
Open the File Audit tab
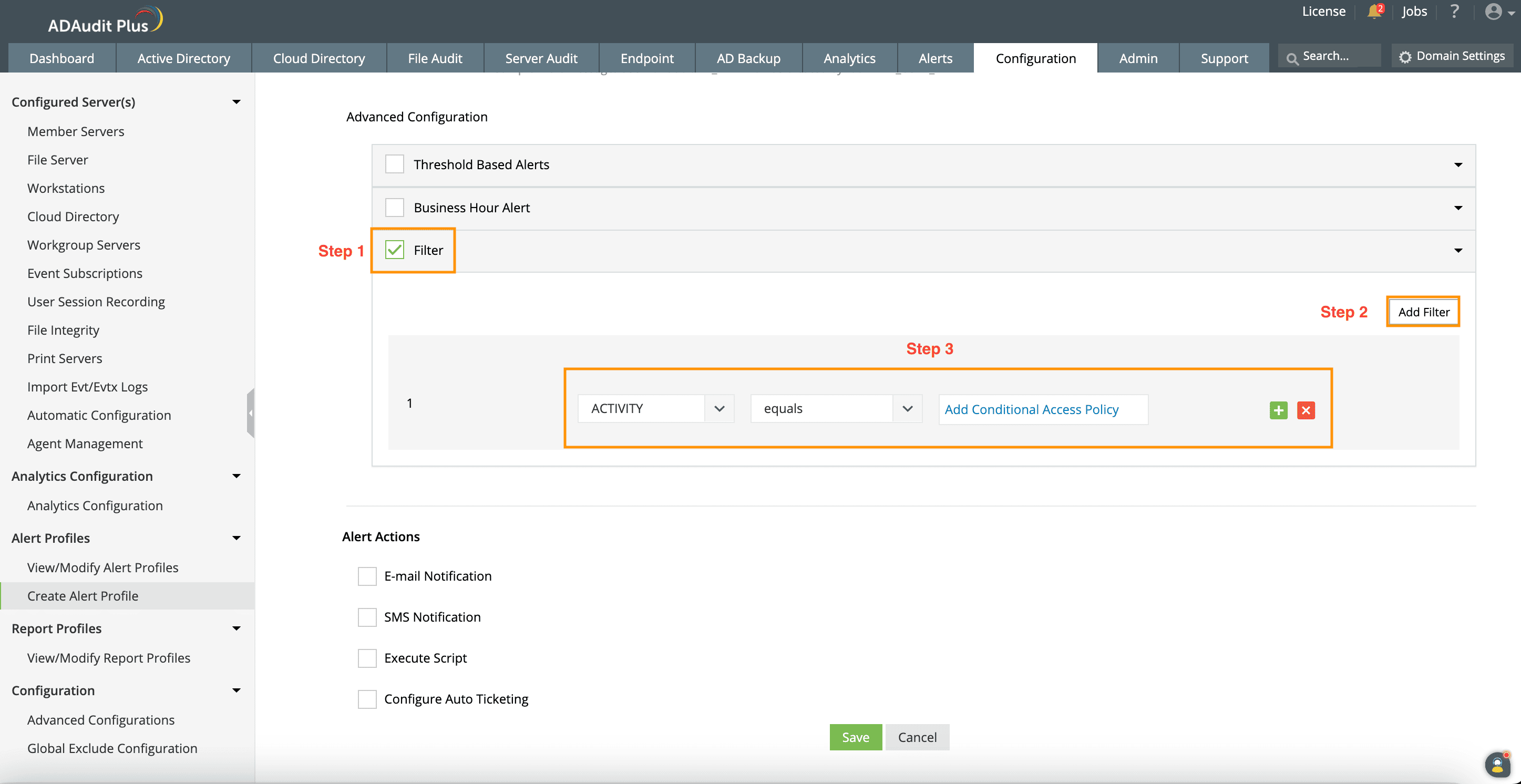435,58
